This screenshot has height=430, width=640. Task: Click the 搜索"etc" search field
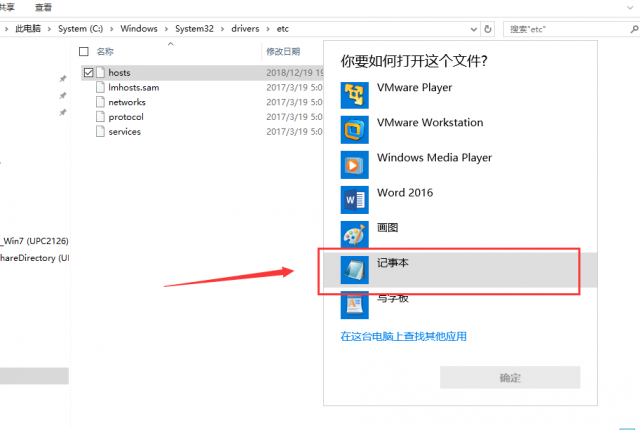(568, 29)
